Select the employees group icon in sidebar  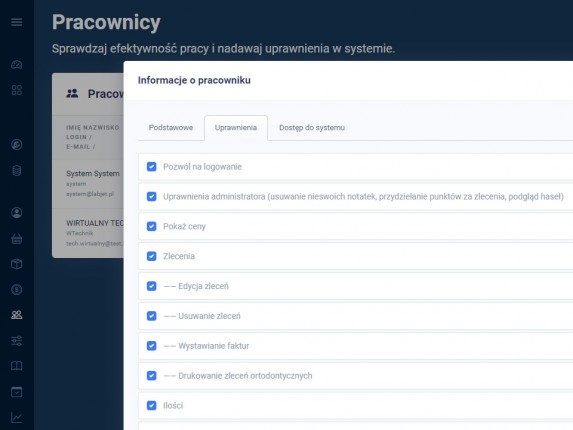(x=16, y=315)
